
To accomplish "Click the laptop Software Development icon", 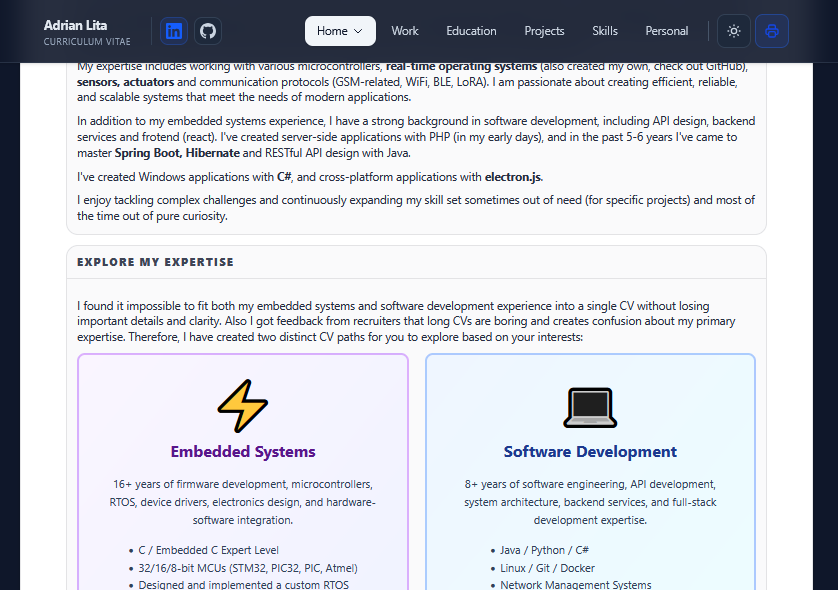I will (x=590, y=406).
